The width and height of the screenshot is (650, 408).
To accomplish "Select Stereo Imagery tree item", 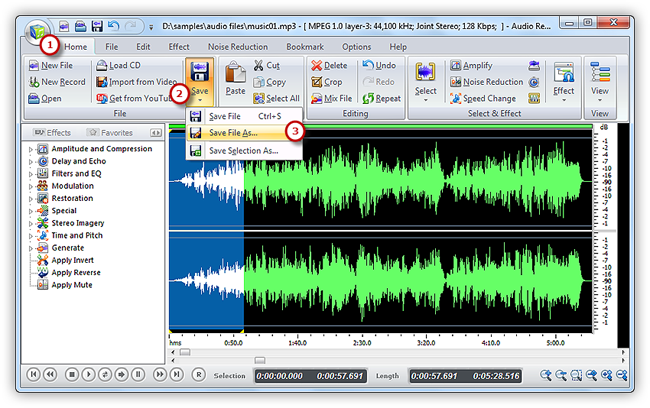I will (x=78, y=223).
